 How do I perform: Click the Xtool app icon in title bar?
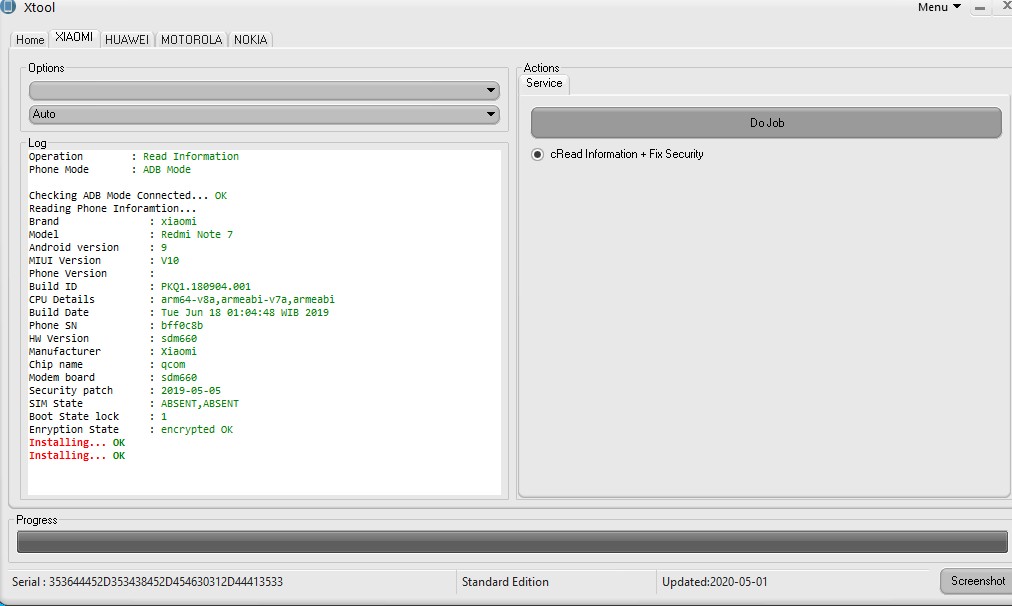[x=7, y=6]
